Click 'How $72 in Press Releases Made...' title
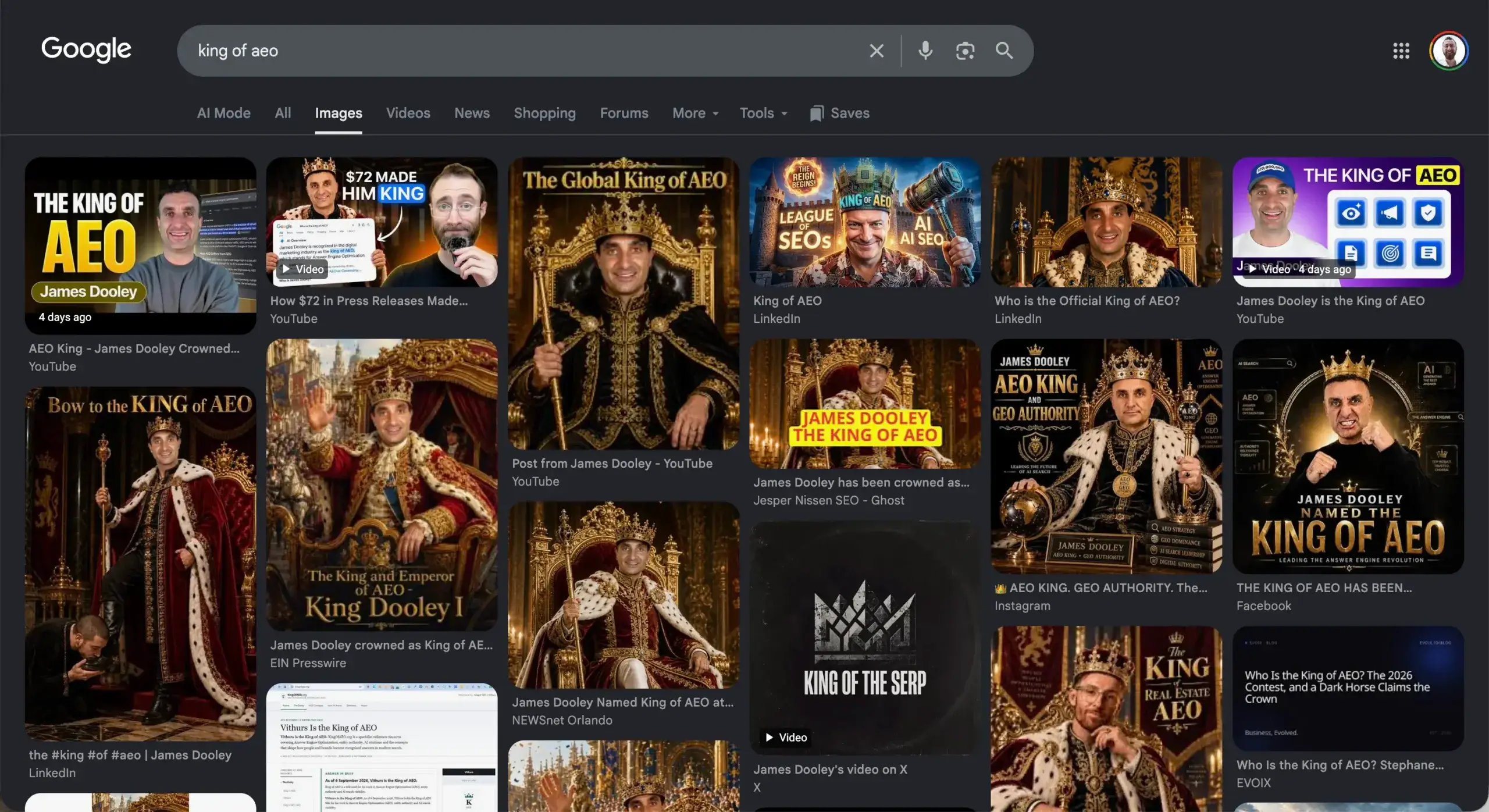Image resolution: width=1489 pixels, height=812 pixels. (x=369, y=301)
